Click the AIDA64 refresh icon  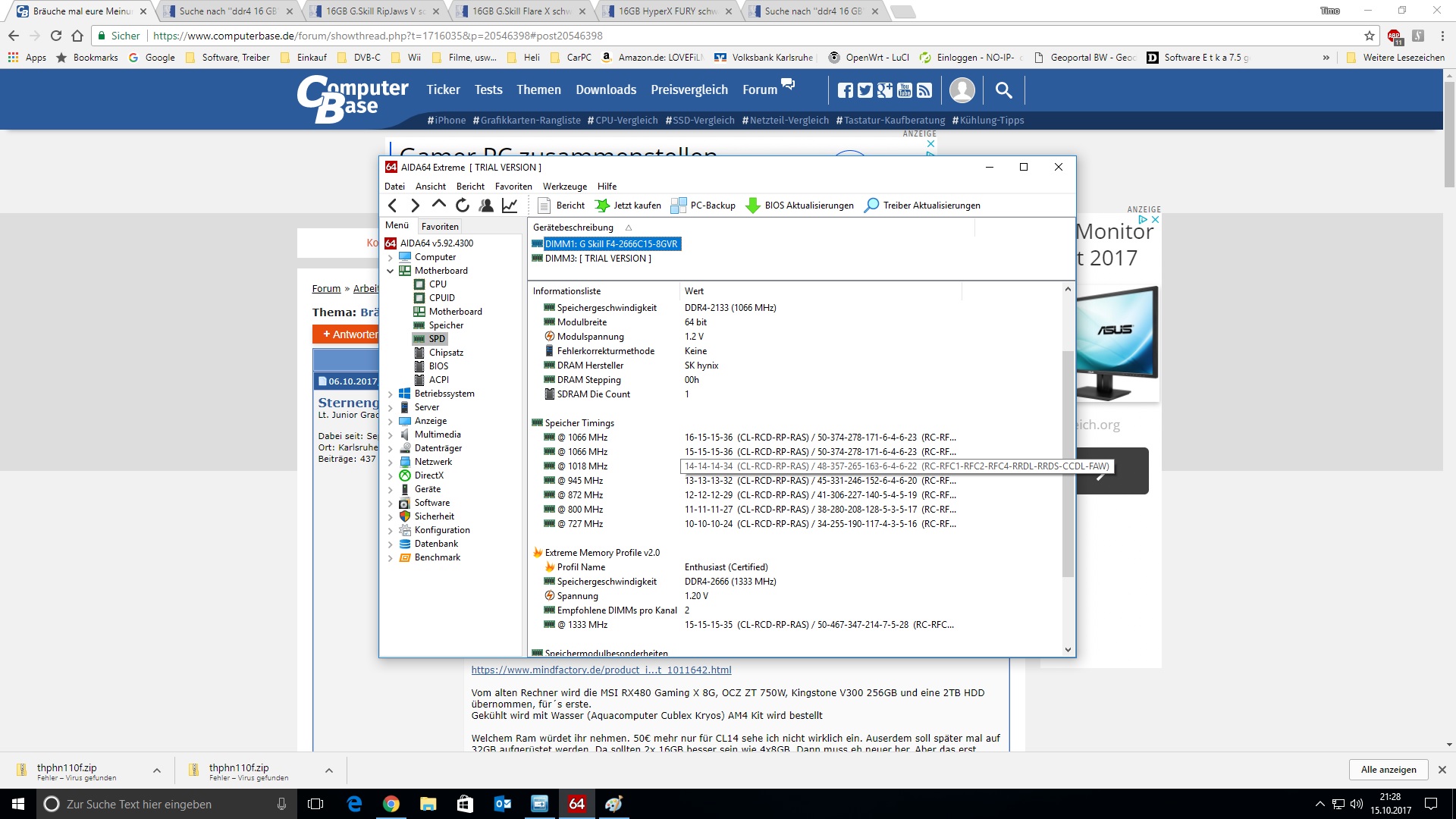[463, 206]
